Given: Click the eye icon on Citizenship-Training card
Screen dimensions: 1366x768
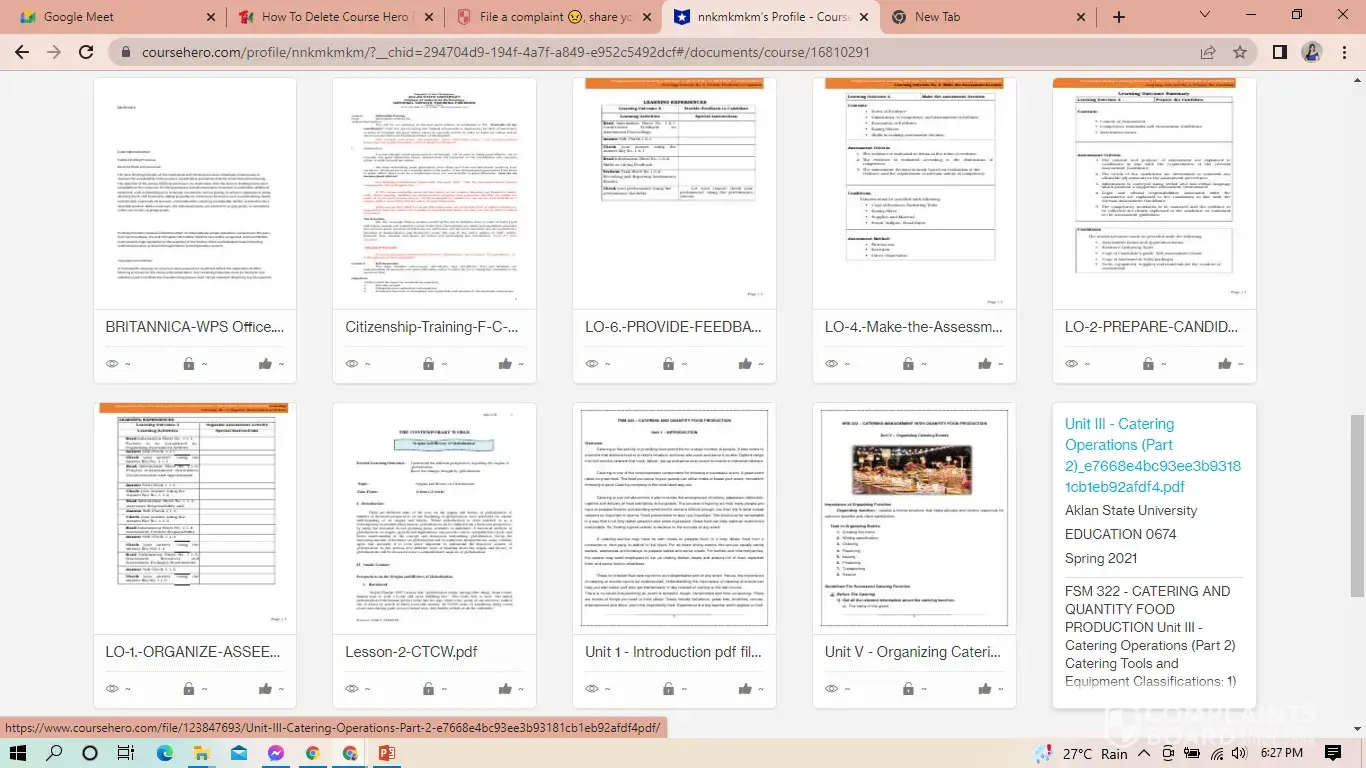Looking at the screenshot, I should point(352,364).
